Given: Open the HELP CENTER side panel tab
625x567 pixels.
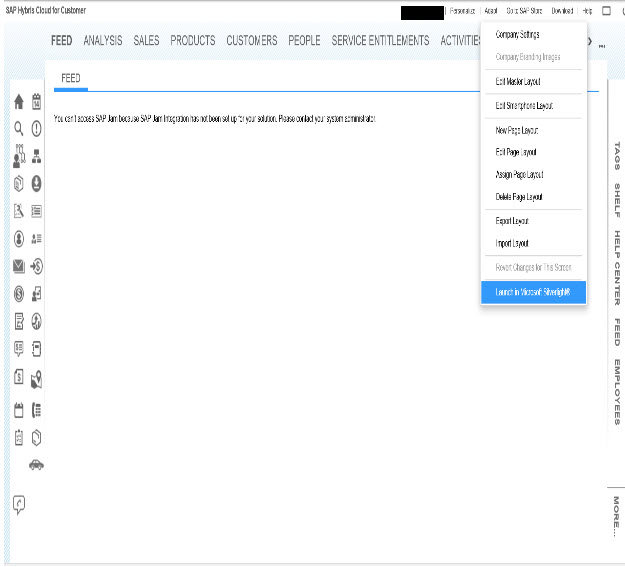Looking at the screenshot, I should coord(617,268).
